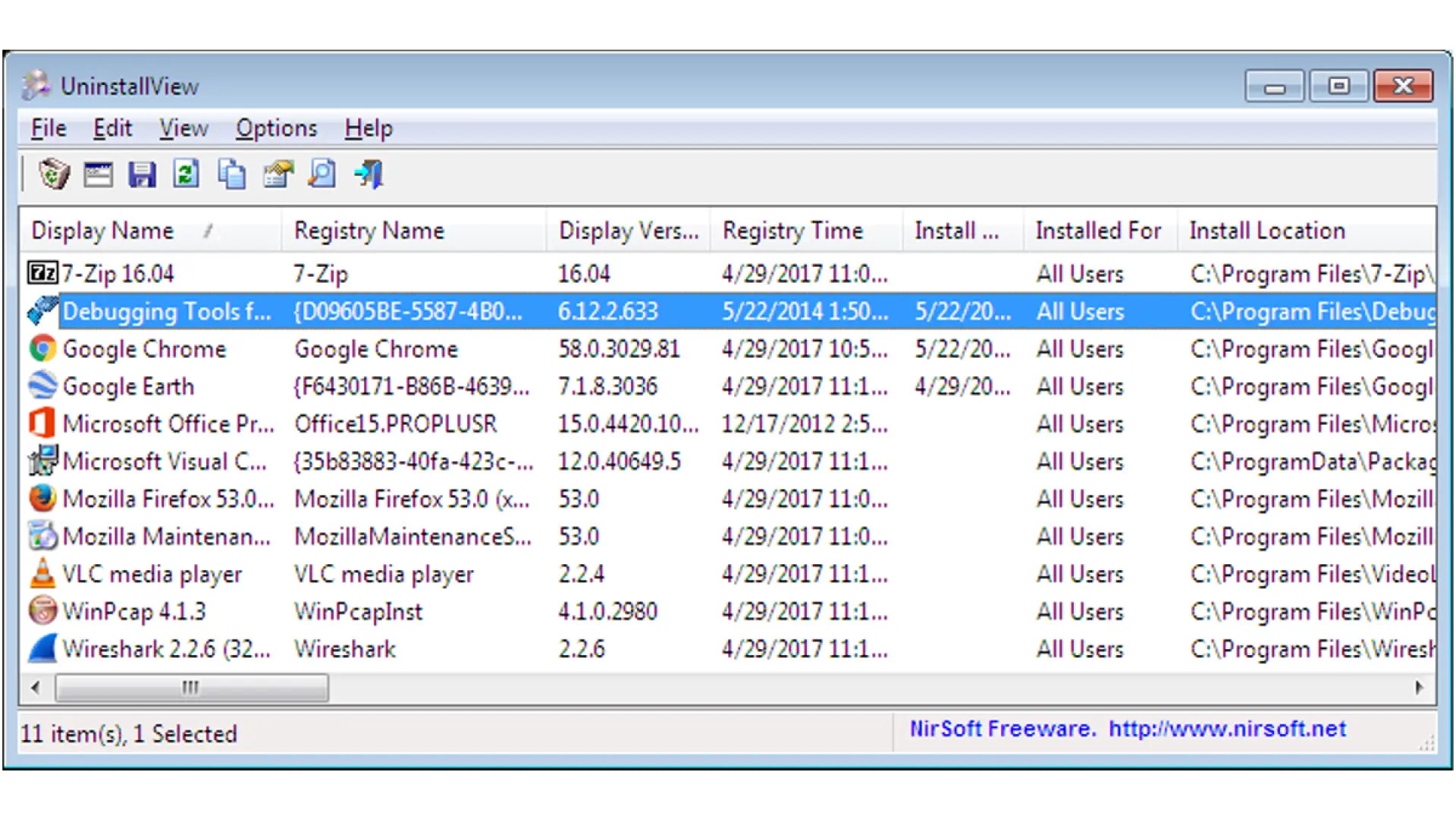Click the Refresh toolbar icon

click(x=187, y=174)
